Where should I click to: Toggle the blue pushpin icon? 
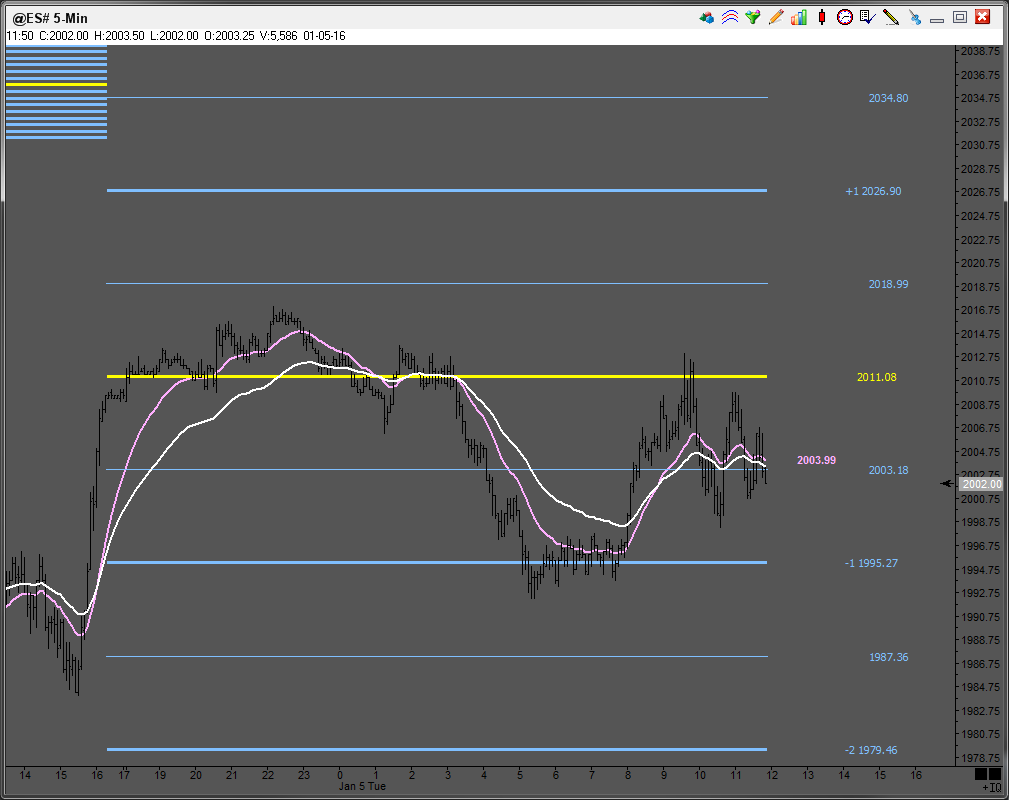tap(914, 17)
